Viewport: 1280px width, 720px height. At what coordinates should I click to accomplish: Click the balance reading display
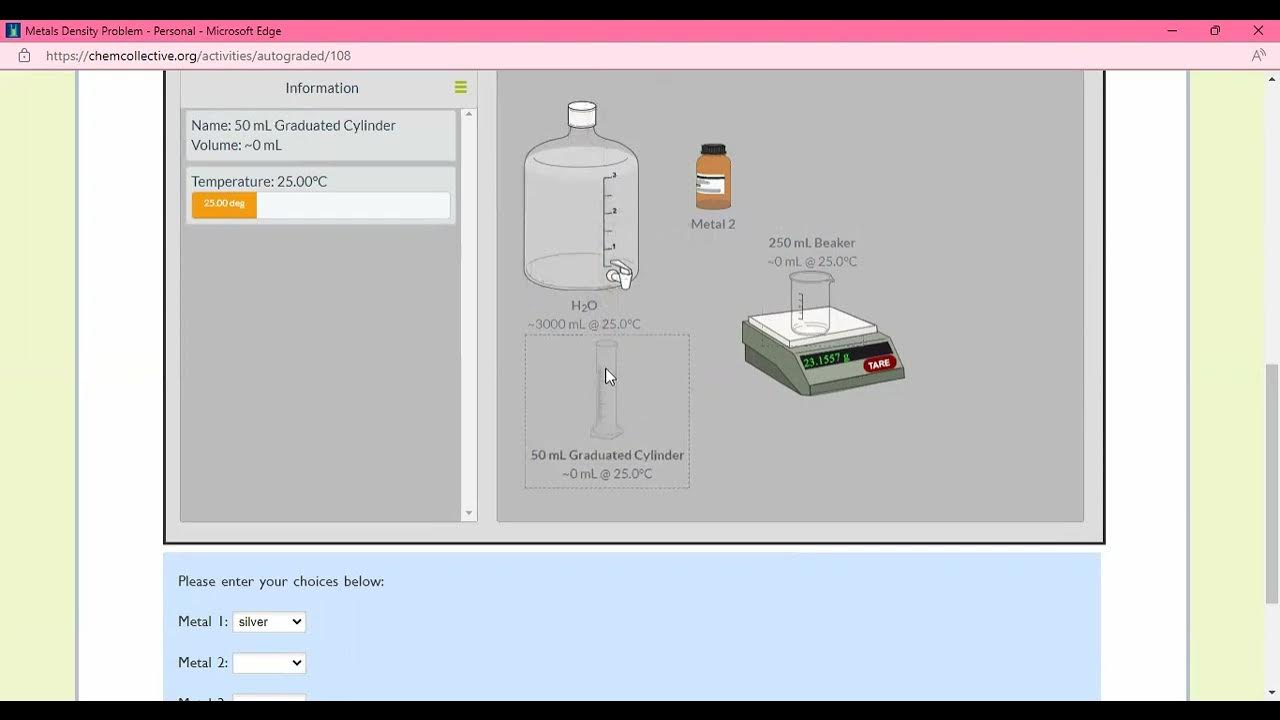[x=826, y=359]
